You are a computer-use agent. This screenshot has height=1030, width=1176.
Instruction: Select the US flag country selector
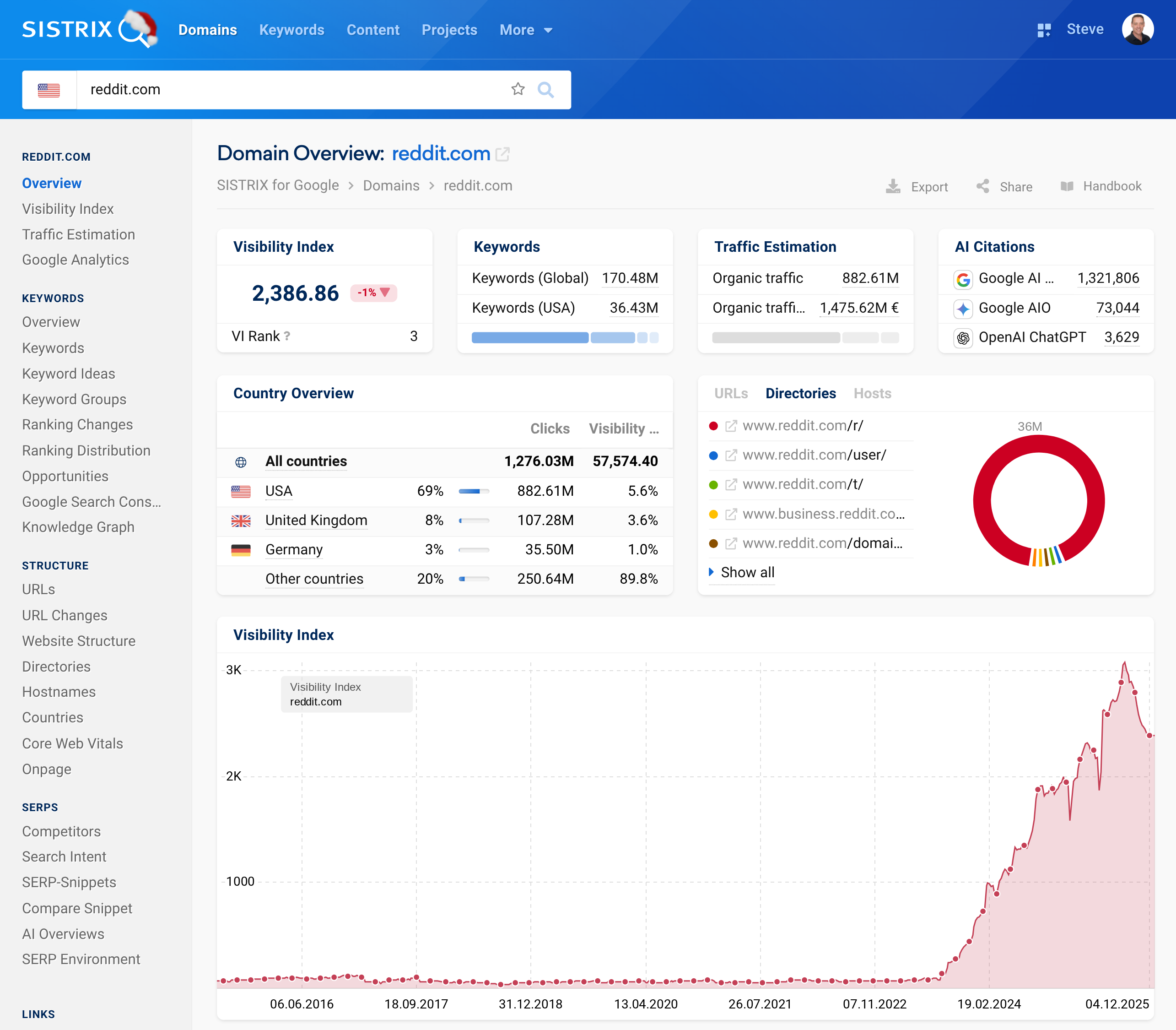click(49, 90)
